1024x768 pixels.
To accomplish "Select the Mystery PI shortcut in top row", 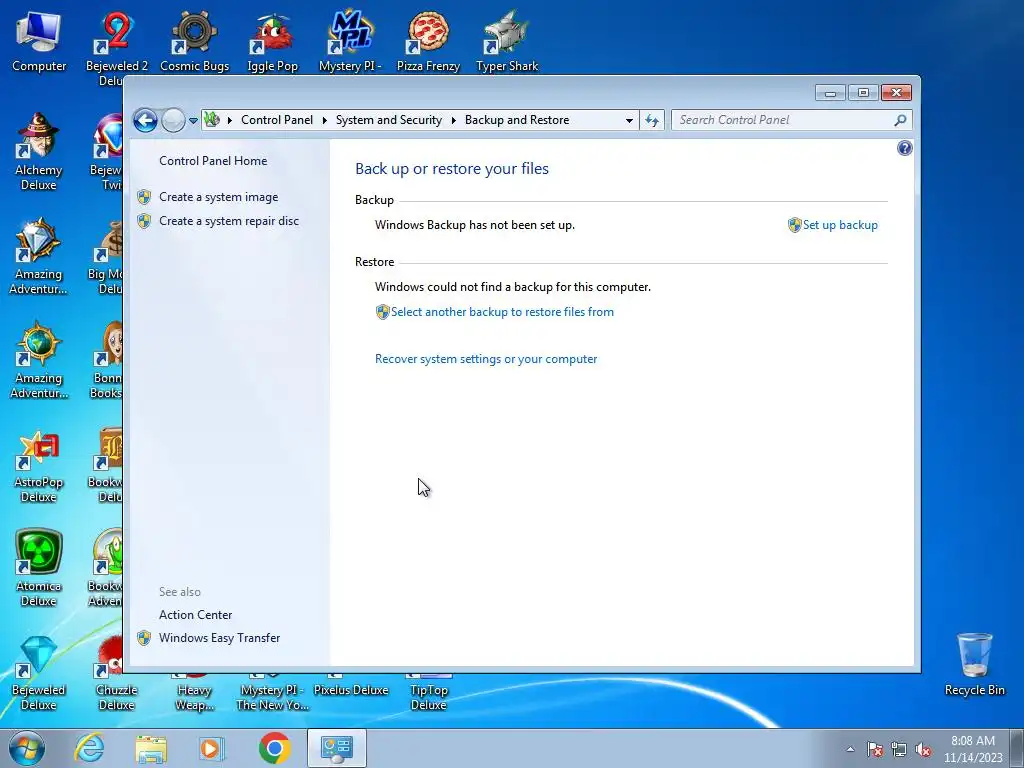I will click(350, 41).
